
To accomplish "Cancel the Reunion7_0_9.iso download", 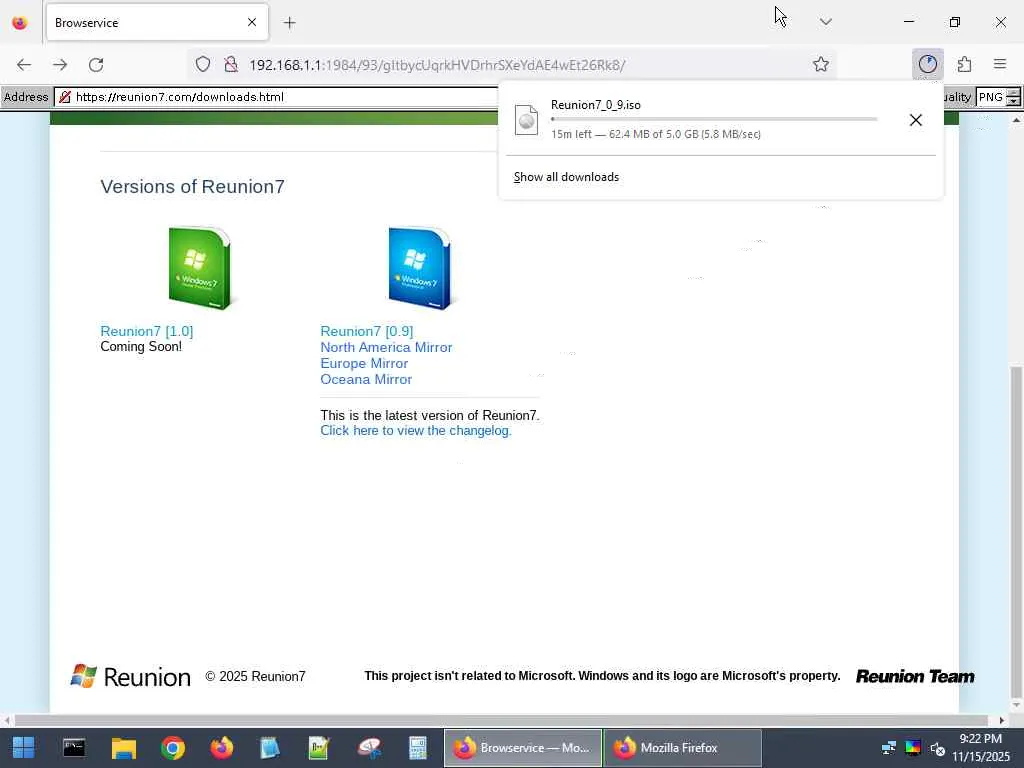I will [x=916, y=120].
